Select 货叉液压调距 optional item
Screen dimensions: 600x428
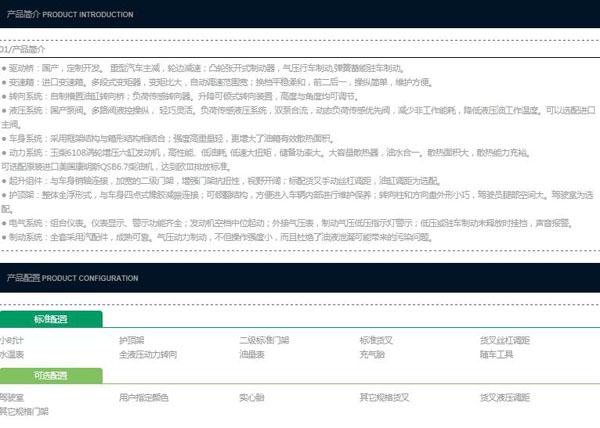click(x=504, y=398)
